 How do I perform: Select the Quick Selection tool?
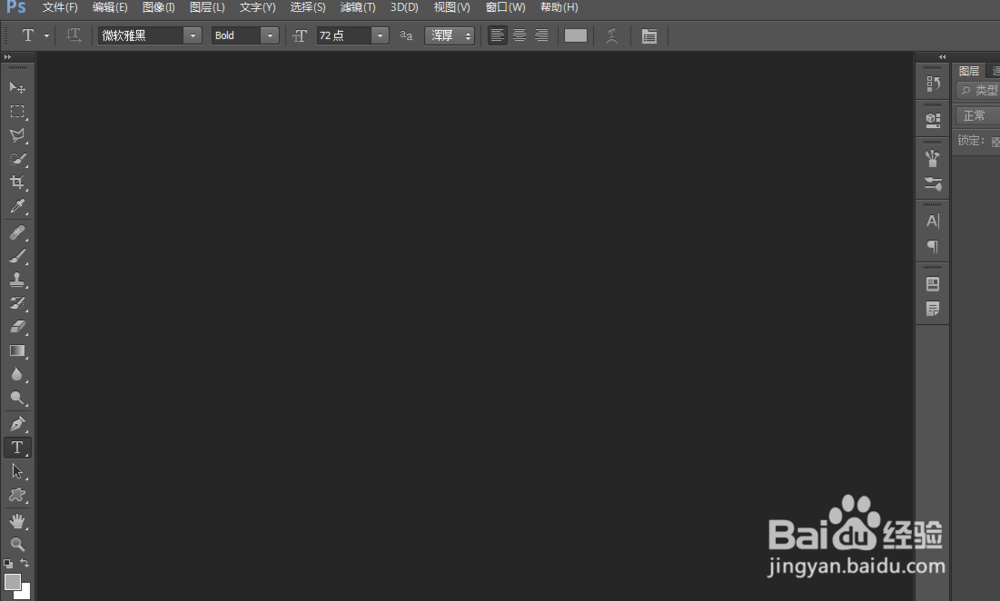[17, 159]
